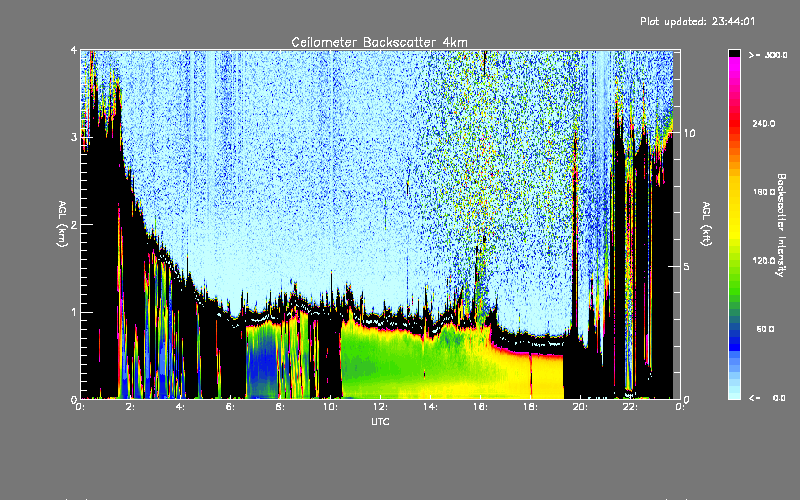Click the "120.0" color bar value
Screen dimensions: 800x500
point(764,261)
